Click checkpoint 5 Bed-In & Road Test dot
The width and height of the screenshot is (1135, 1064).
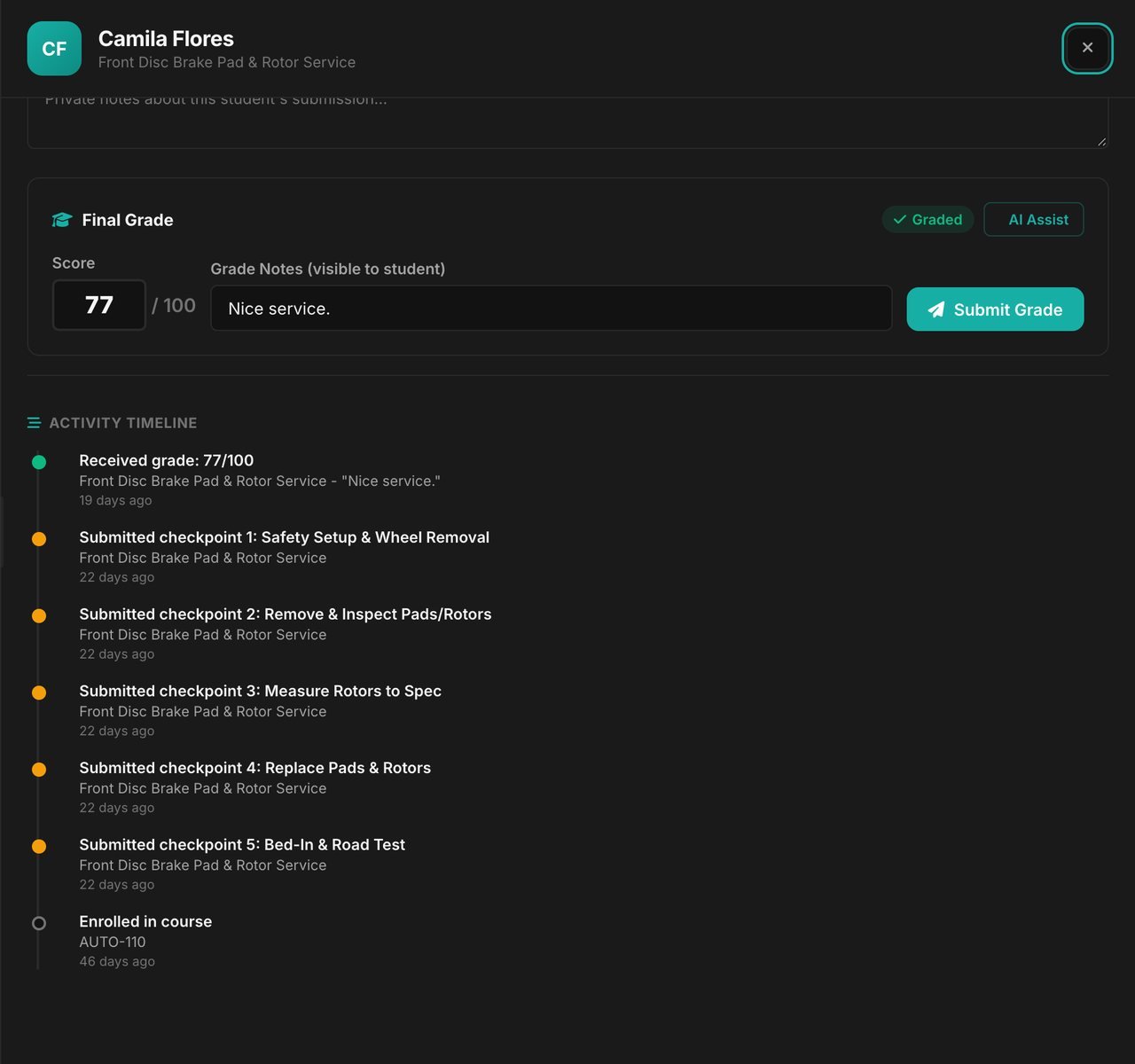click(x=39, y=847)
